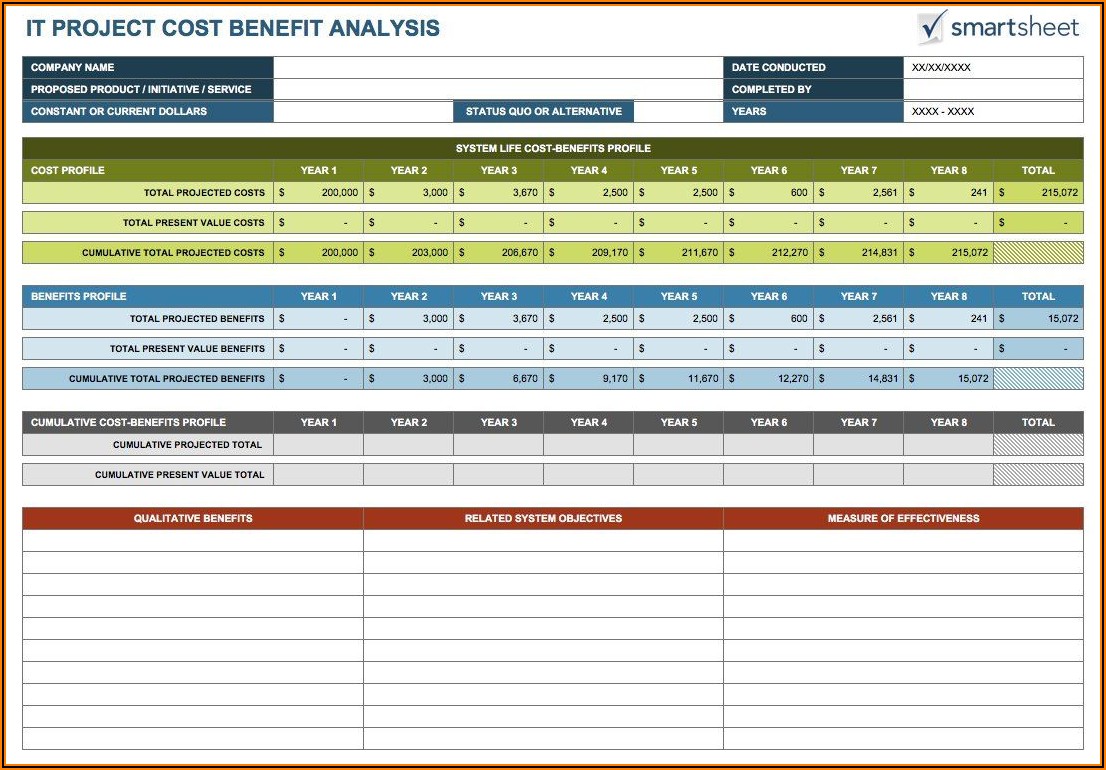Click the Constant or Current Dollars input cell
This screenshot has width=1106, height=770.
[363, 112]
